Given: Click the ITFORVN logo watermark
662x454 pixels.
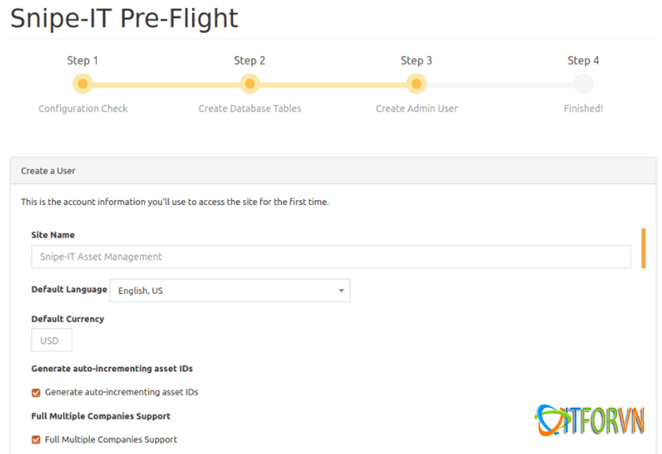Looking at the screenshot, I should pos(589,418).
